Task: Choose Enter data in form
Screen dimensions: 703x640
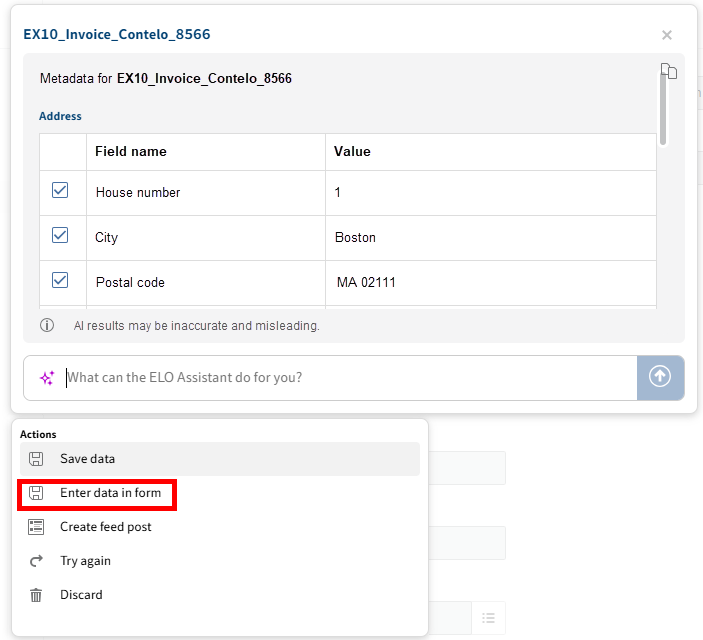Action: pyautogui.click(x=220, y=493)
